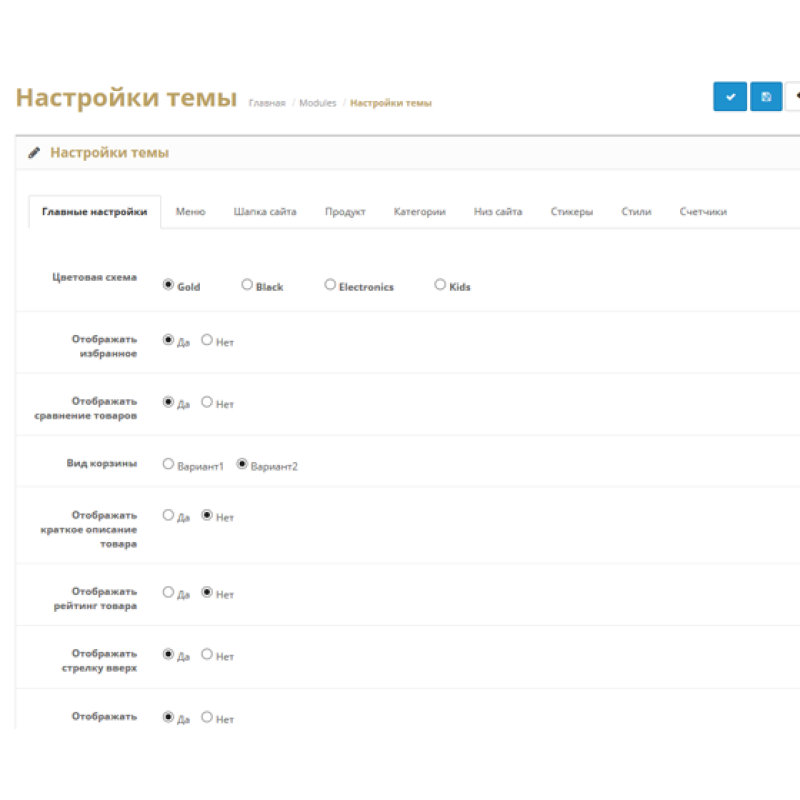Open the Modules breadcrumb link
Image resolution: width=800 pixels, height=800 pixels.
click(318, 102)
